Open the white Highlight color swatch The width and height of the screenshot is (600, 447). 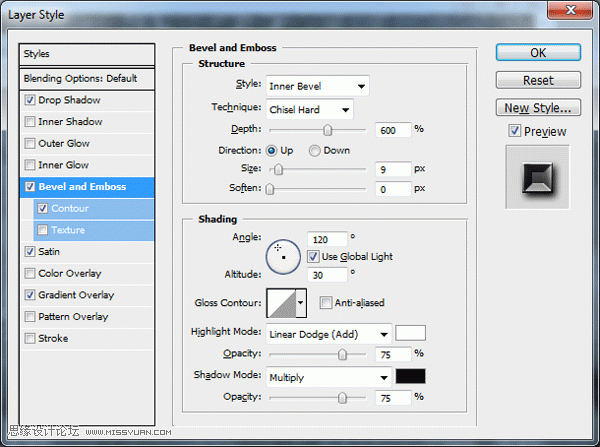(x=410, y=333)
